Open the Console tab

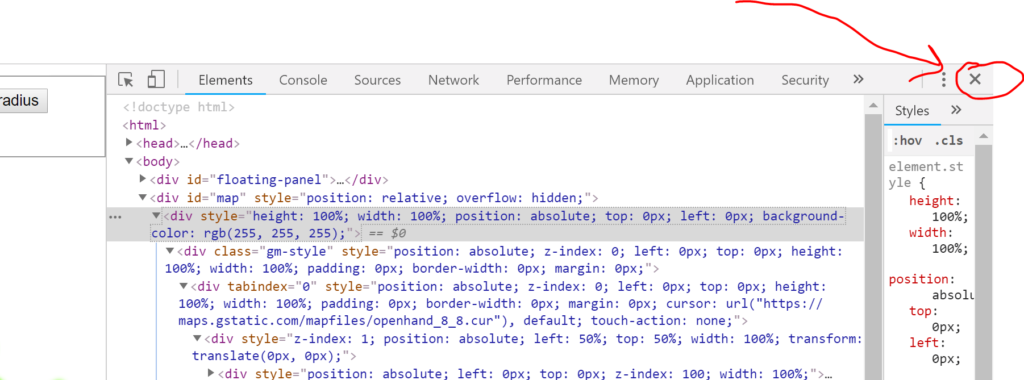pos(303,80)
